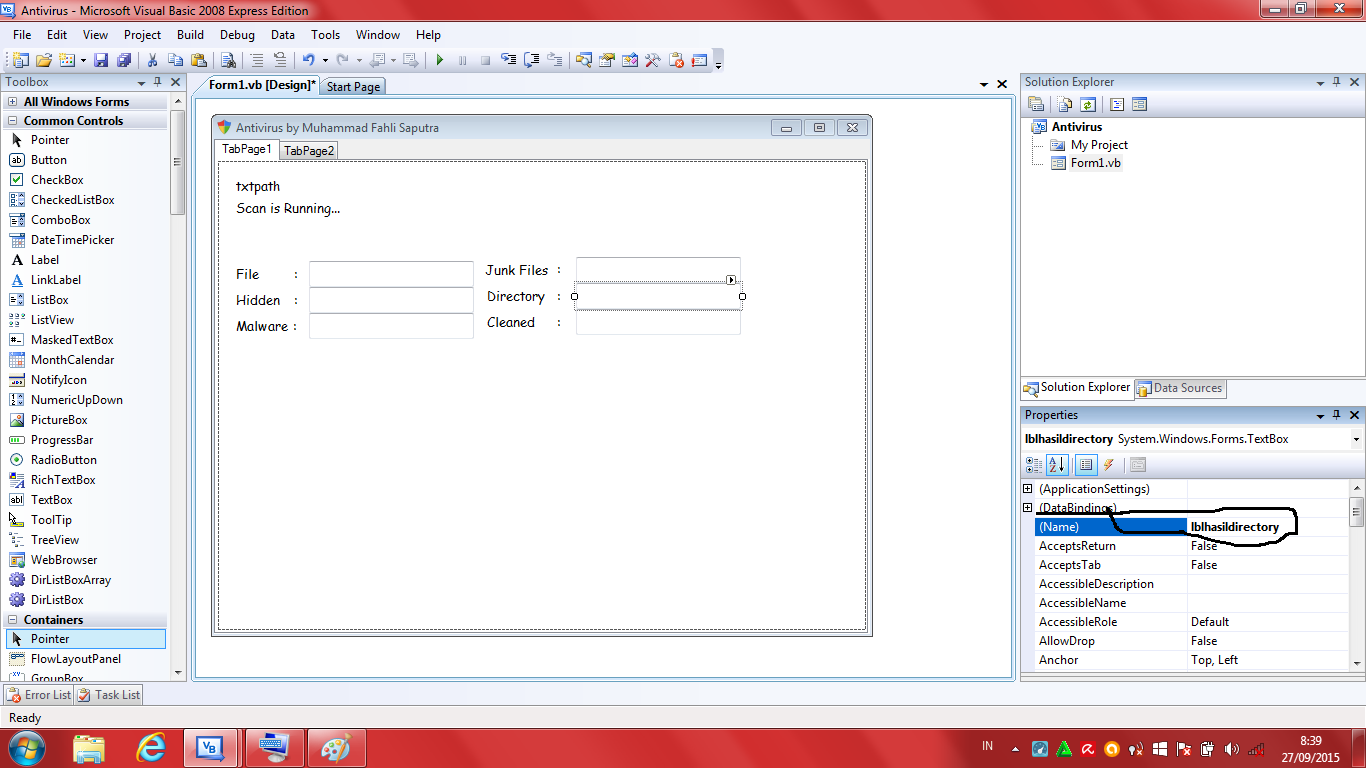Pin the Toolbox panel with the pushpin icon
Screen dimensions: 1366x768
coord(157,82)
